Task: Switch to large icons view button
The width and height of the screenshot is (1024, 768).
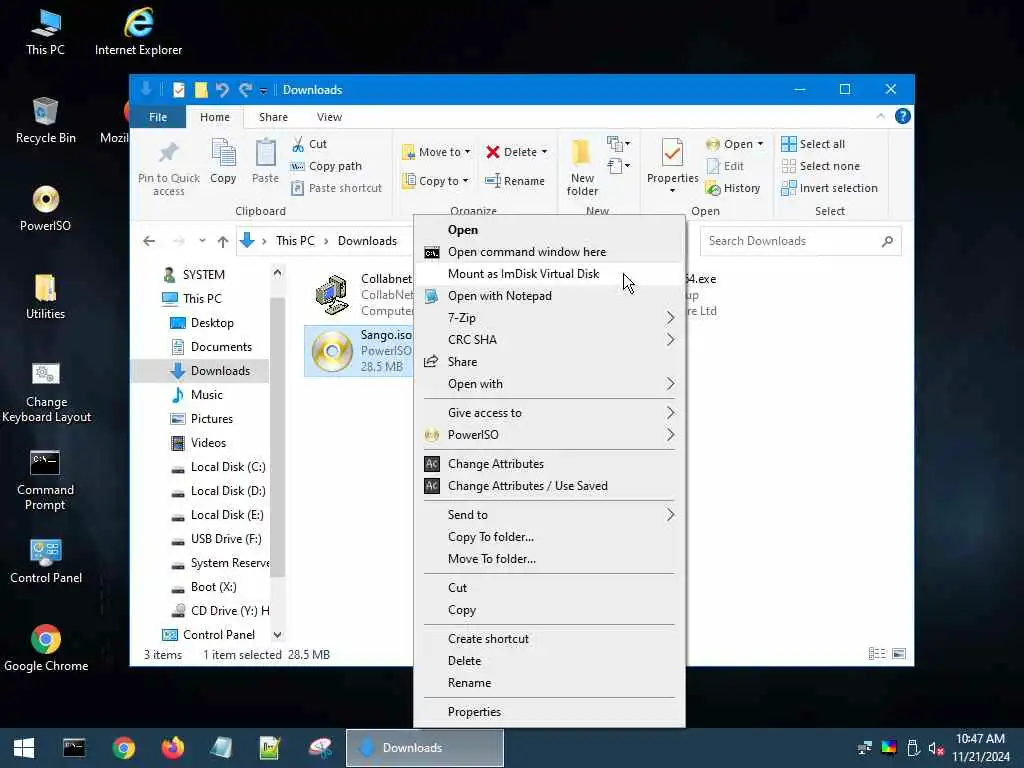Action: pos(899,654)
